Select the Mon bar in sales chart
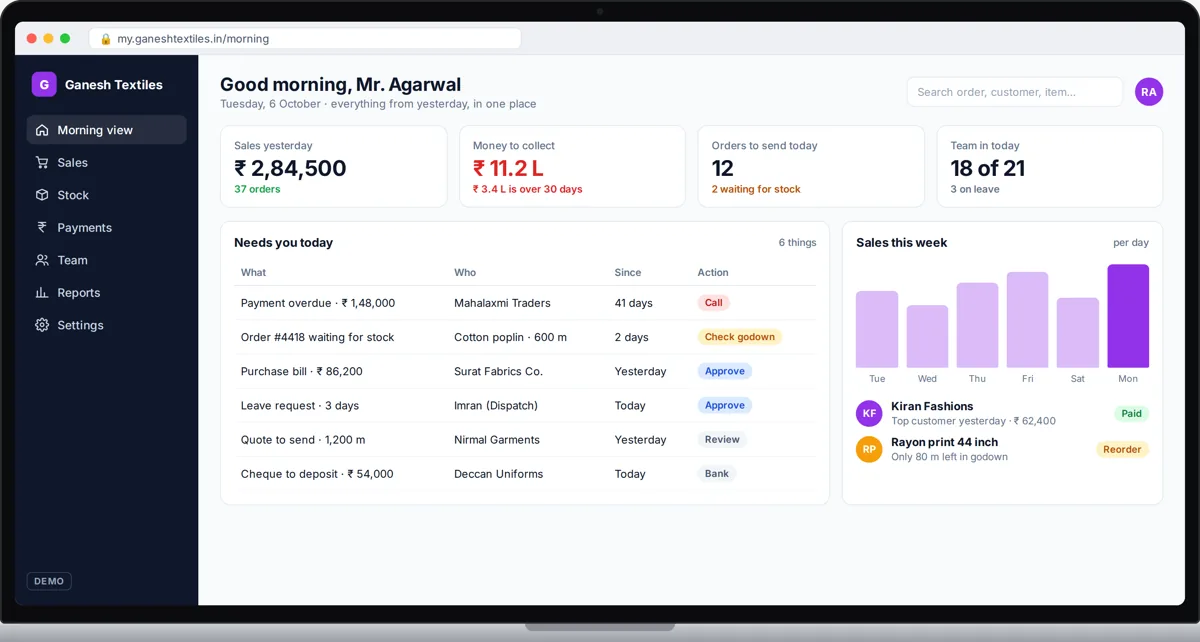This screenshot has width=1200, height=642. [1128, 316]
